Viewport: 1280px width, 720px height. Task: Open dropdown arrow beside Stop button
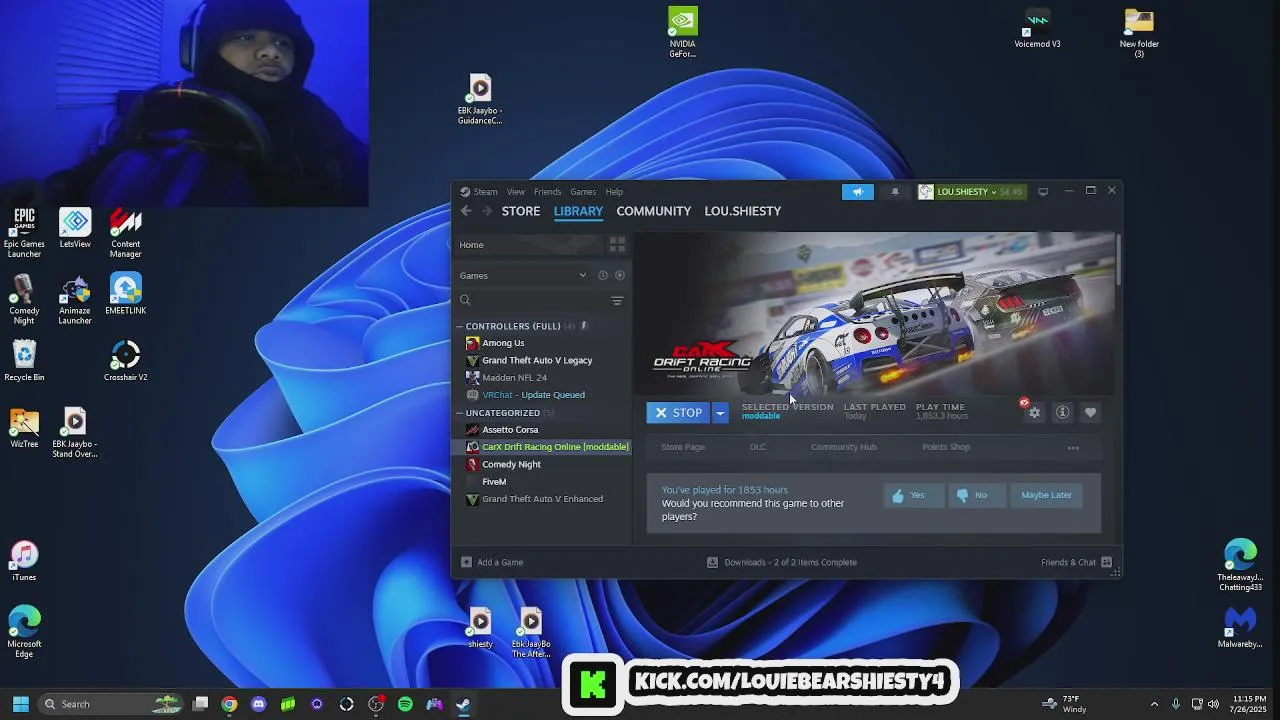(720, 412)
